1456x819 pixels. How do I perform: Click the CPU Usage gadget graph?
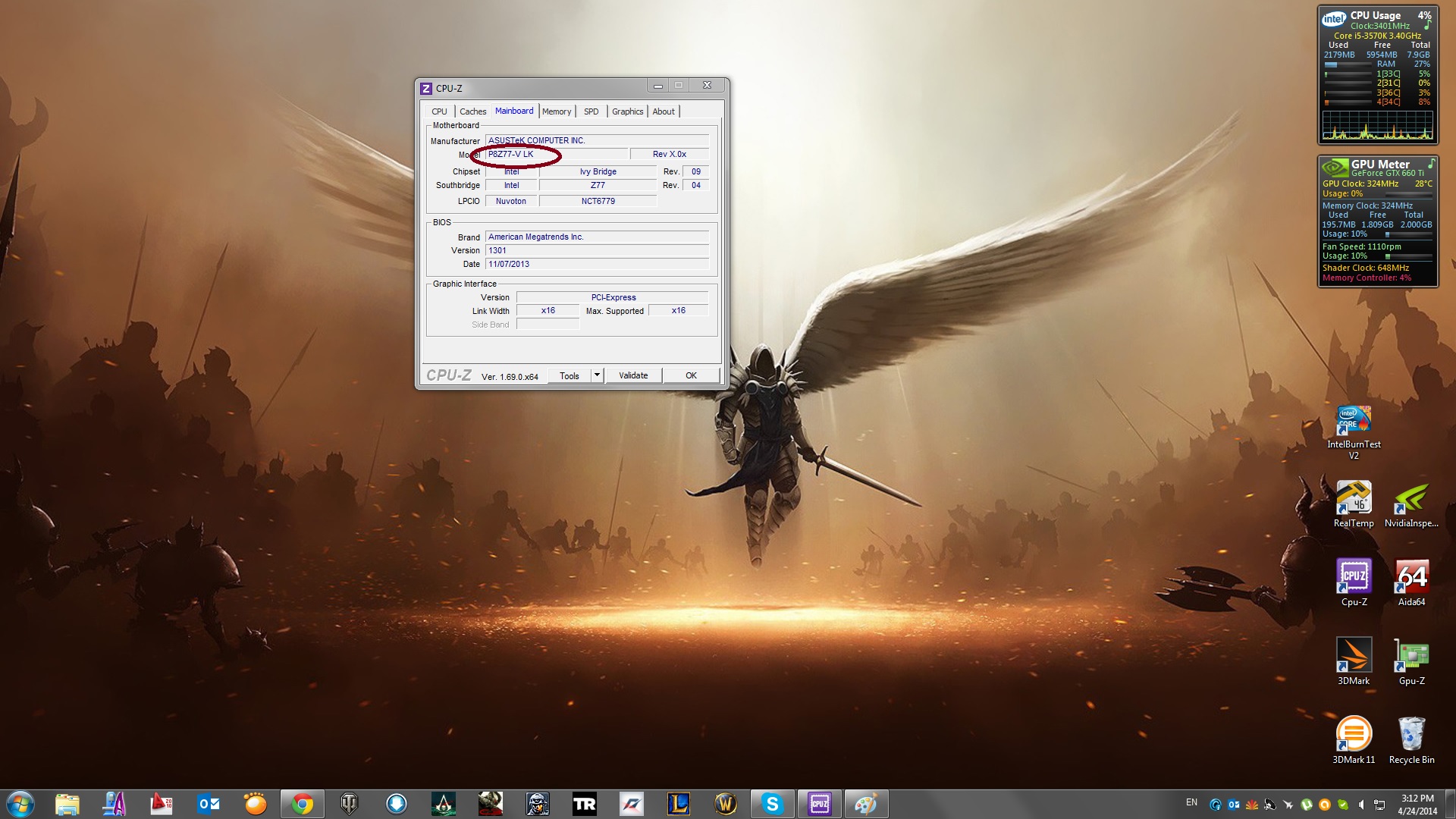(x=1377, y=125)
